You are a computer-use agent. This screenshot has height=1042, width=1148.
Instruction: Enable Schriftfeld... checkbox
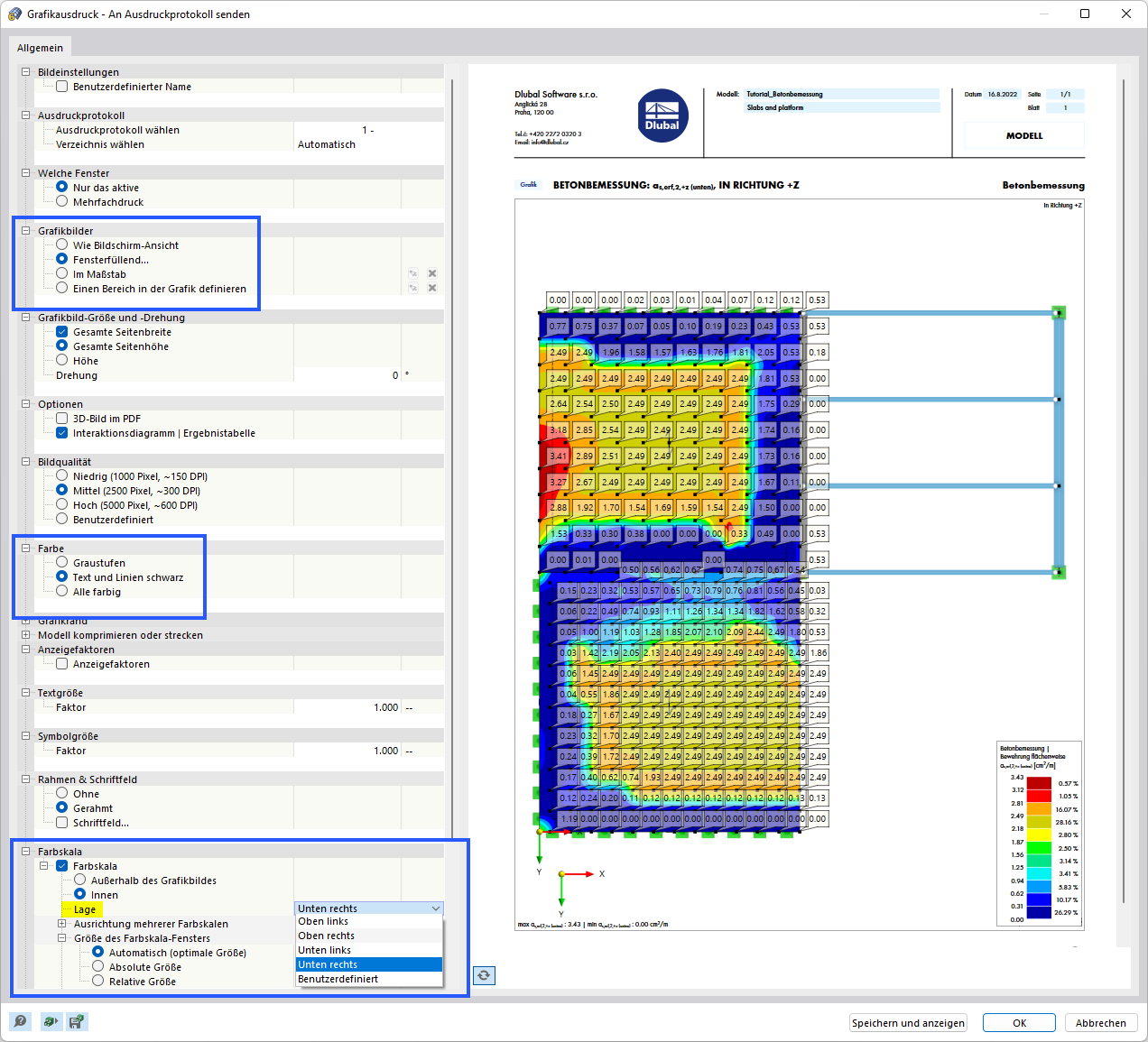pyautogui.click(x=61, y=822)
